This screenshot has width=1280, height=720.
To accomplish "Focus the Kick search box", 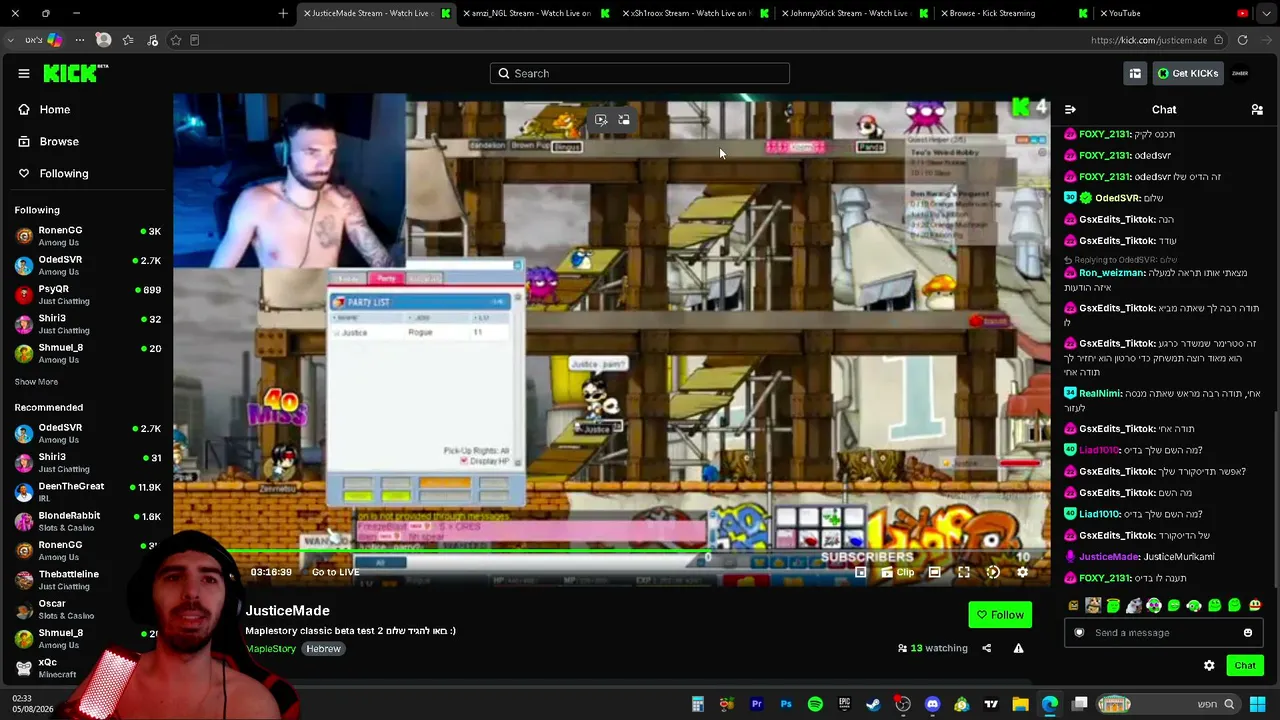I will (x=640, y=73).
